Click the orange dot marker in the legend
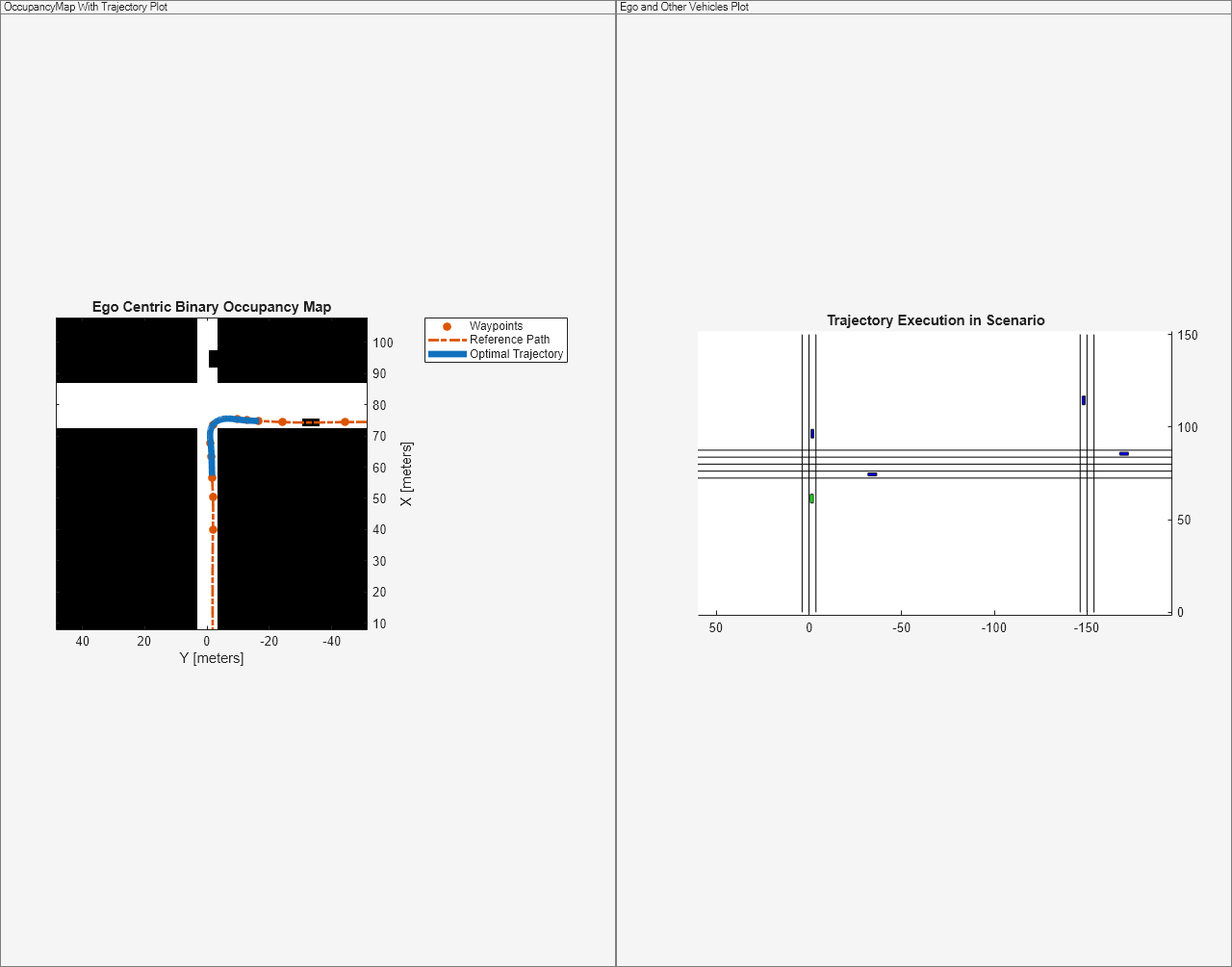Image resolution: width=1232 pixels, height=967 pixels. (447, 326)
